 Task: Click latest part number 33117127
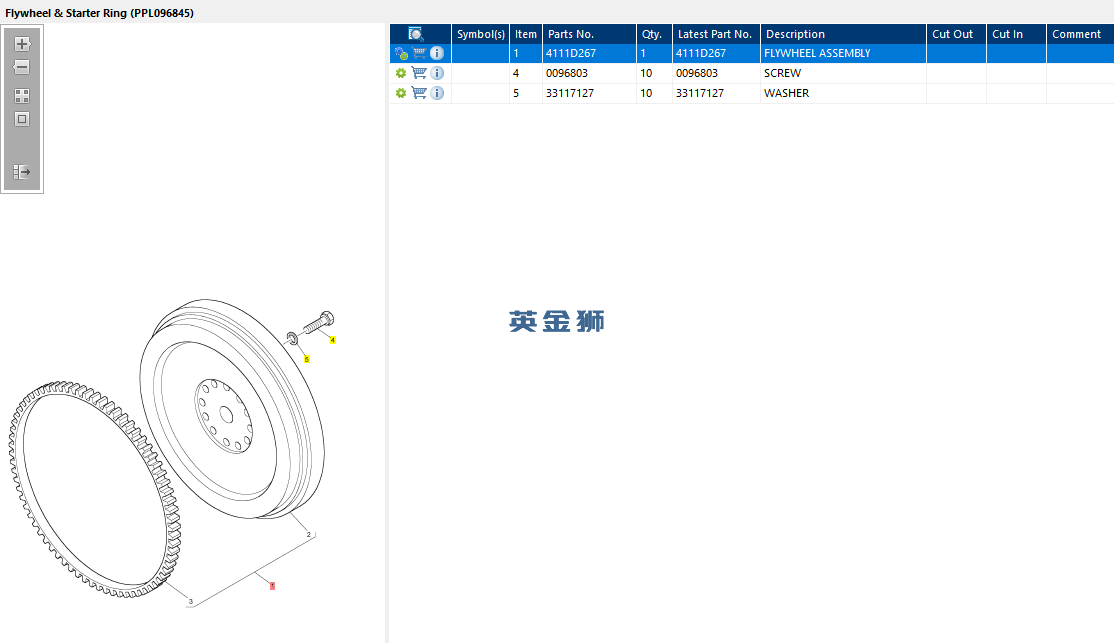[700, 93]
